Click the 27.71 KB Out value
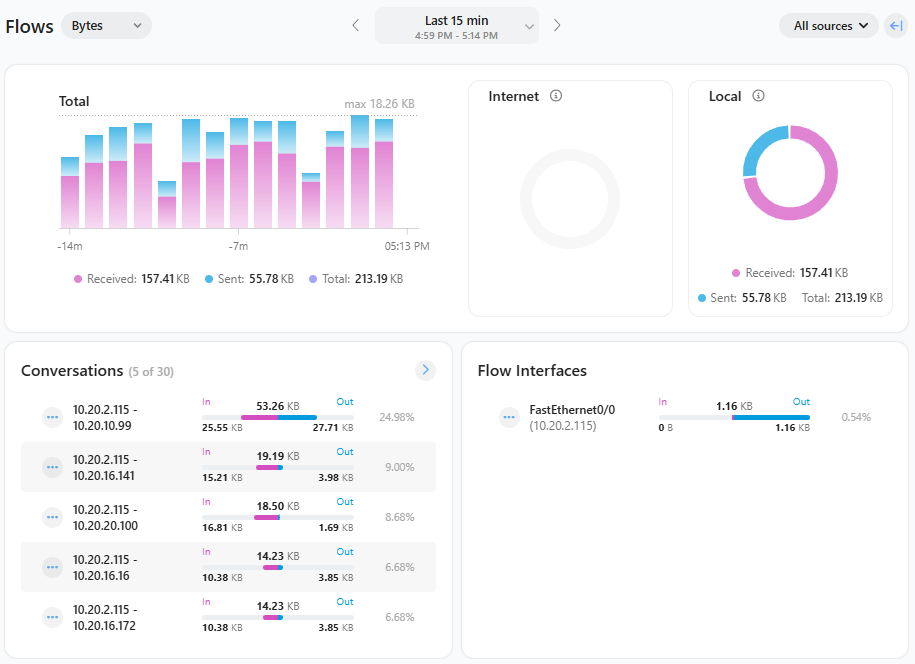 point(333,428)
